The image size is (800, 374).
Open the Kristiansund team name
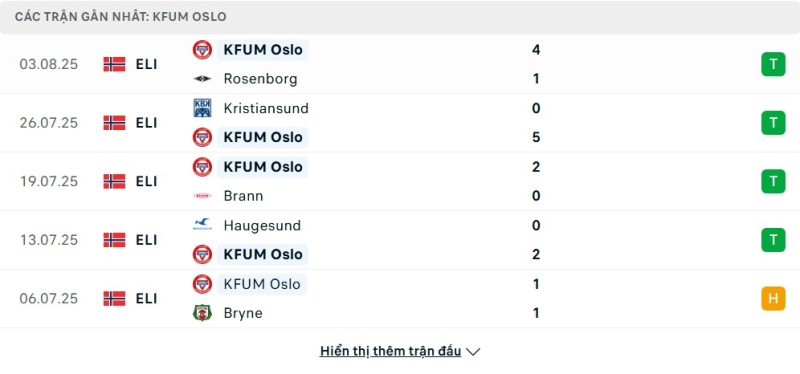(x=266, y=108)
